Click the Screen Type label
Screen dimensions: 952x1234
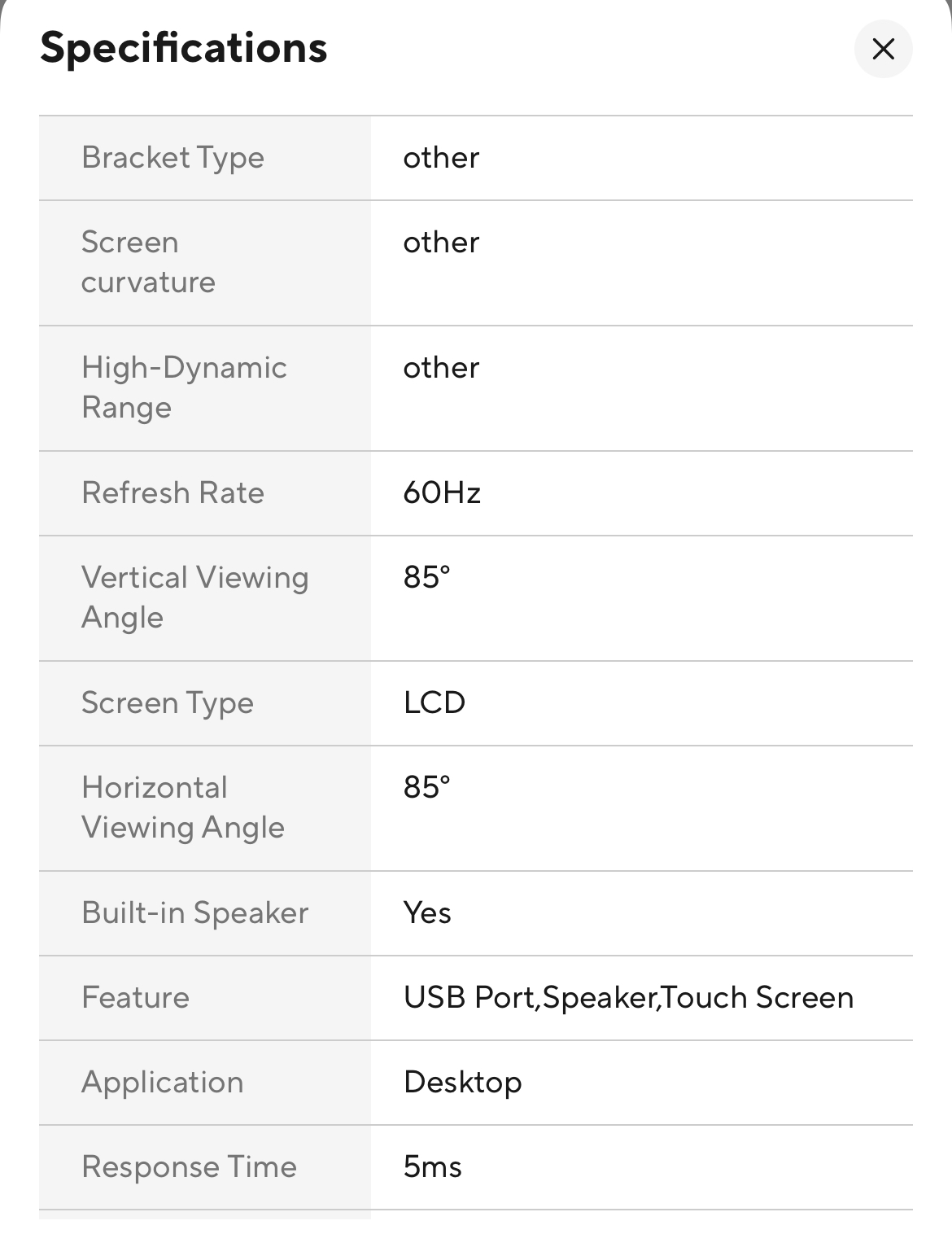[168, 703]
